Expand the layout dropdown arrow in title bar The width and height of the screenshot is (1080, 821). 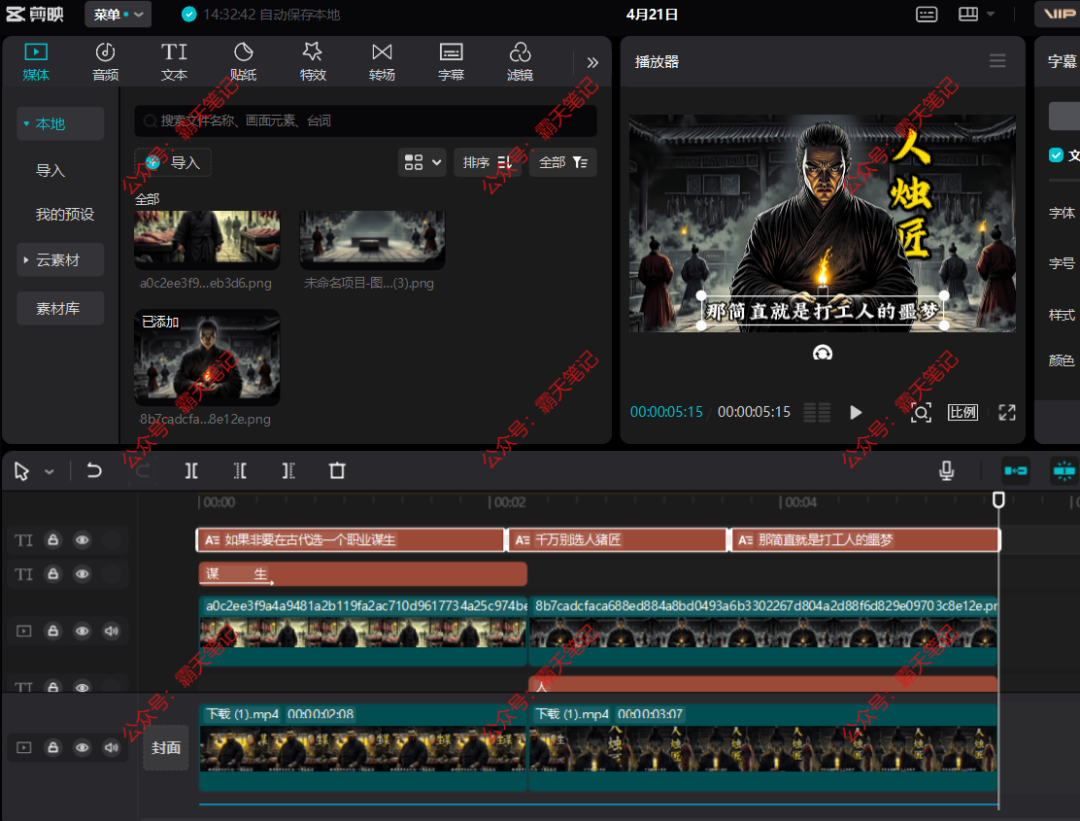click(990, 14)
